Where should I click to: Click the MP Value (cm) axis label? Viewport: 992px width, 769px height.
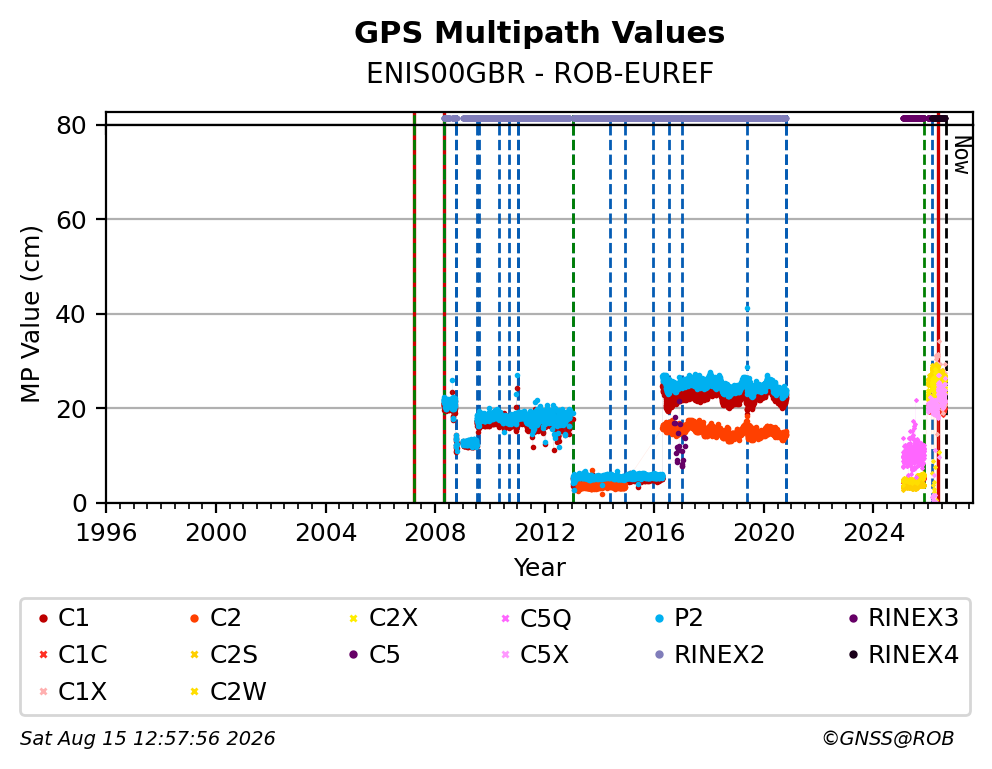pos(30,314)
